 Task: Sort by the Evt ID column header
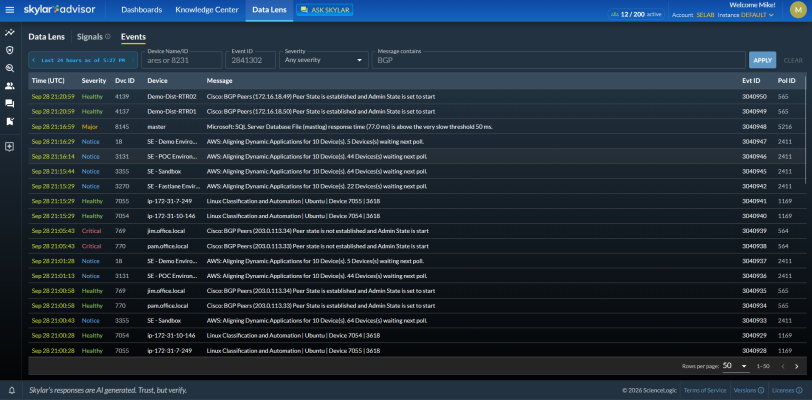coord(751,81)
